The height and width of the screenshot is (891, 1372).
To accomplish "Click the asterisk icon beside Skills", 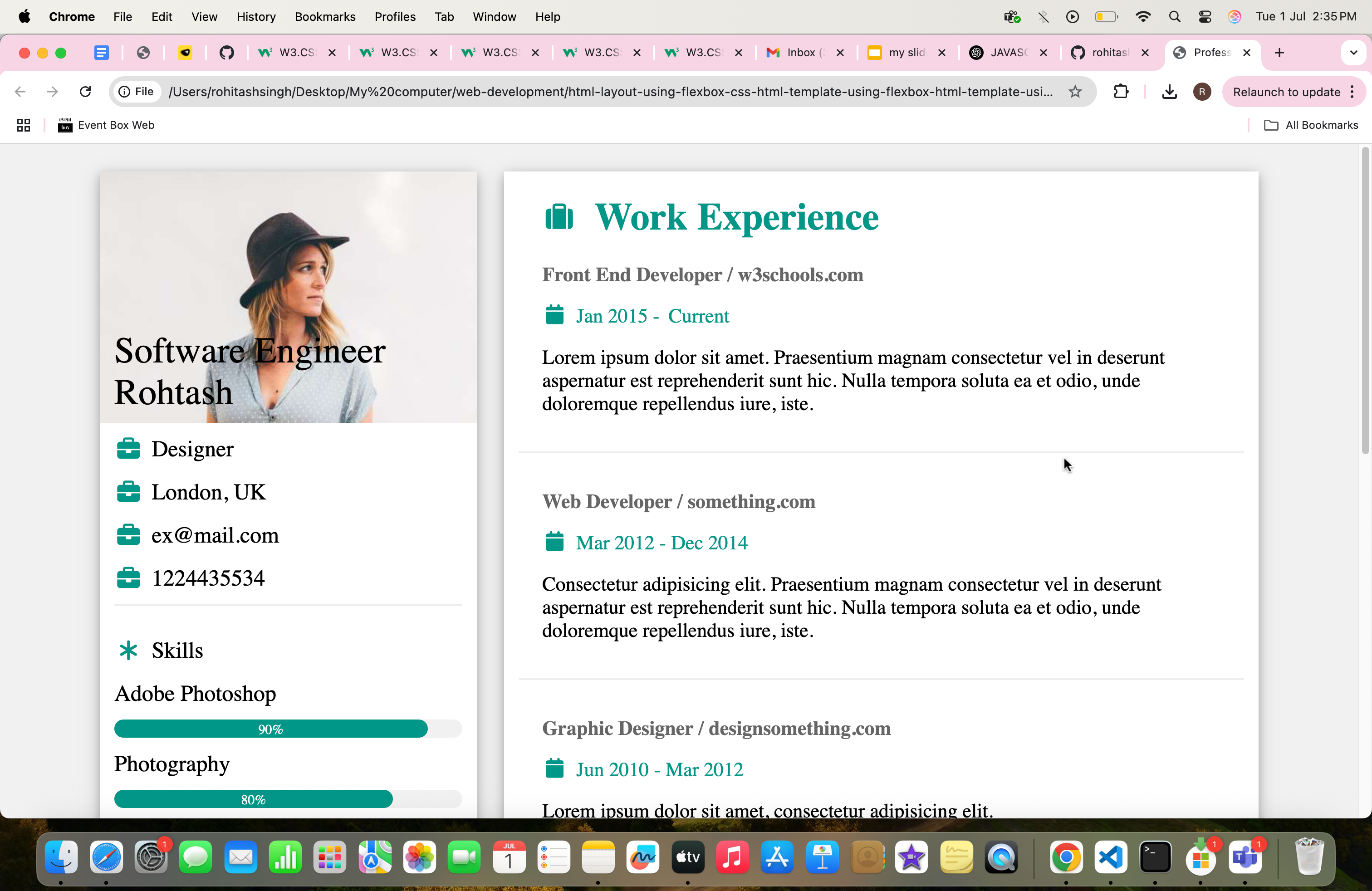I will pyautogui.click(x=128, y=650).
